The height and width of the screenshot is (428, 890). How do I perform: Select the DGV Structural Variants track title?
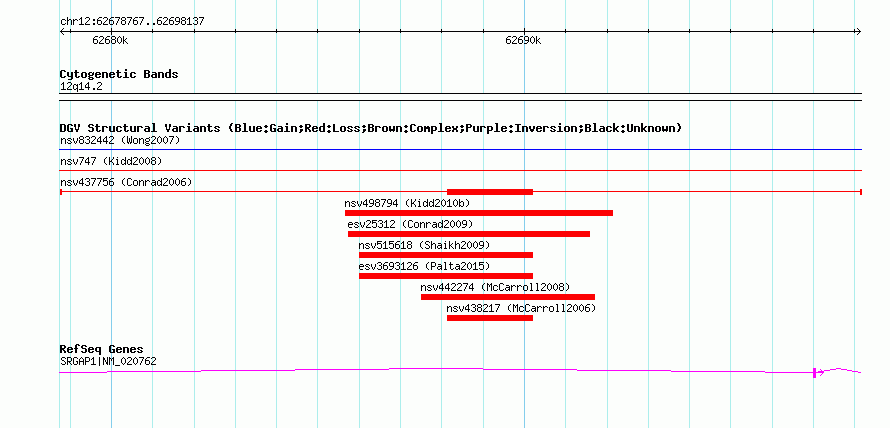coord(371,128)
